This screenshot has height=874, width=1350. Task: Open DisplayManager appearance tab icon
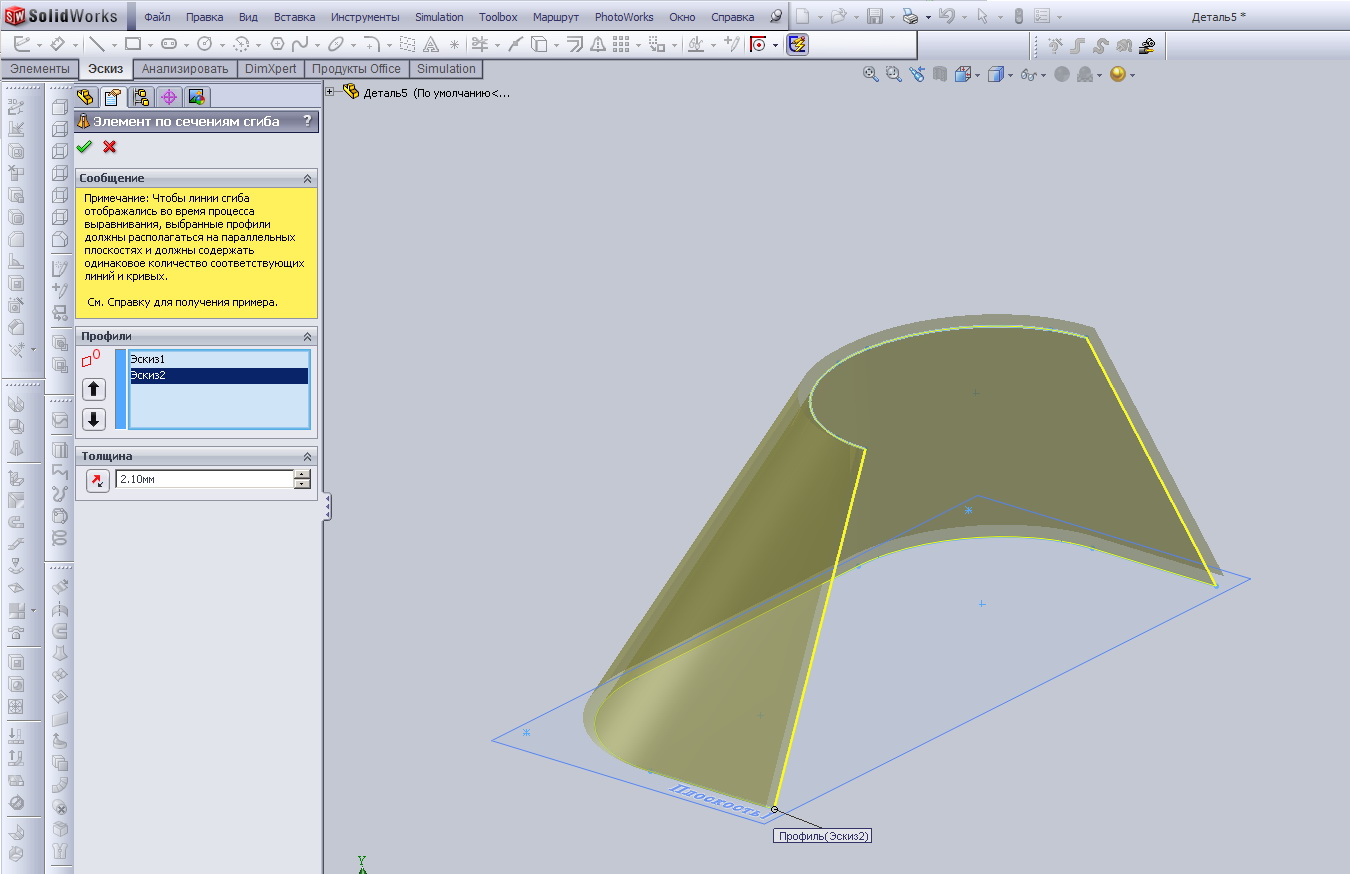tap(196, 97)
